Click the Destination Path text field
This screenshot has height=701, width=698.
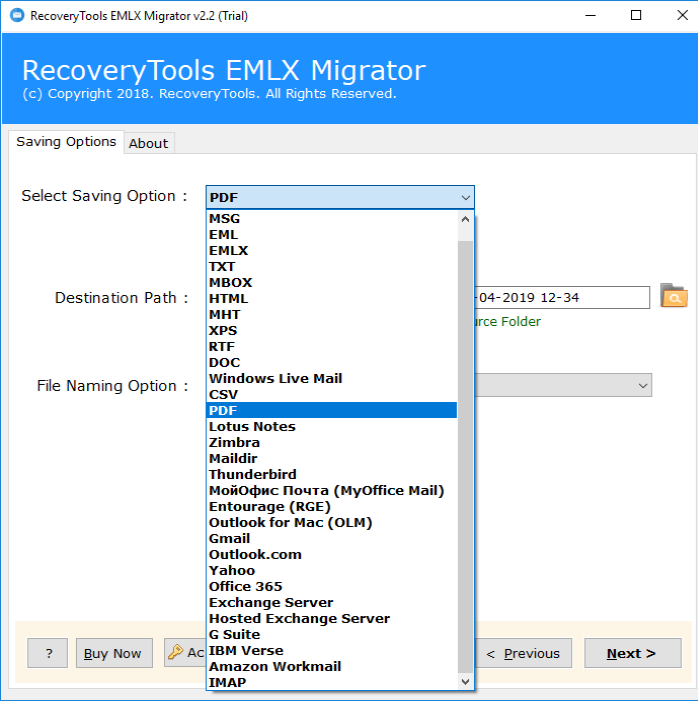pyautogui.click(x=562, y=297)
